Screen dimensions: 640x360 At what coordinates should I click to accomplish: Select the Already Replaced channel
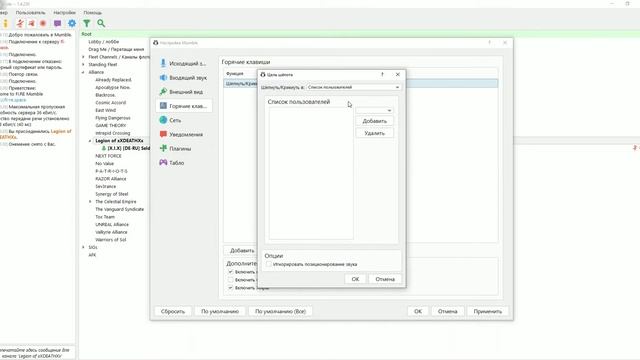tap(113, 80)
